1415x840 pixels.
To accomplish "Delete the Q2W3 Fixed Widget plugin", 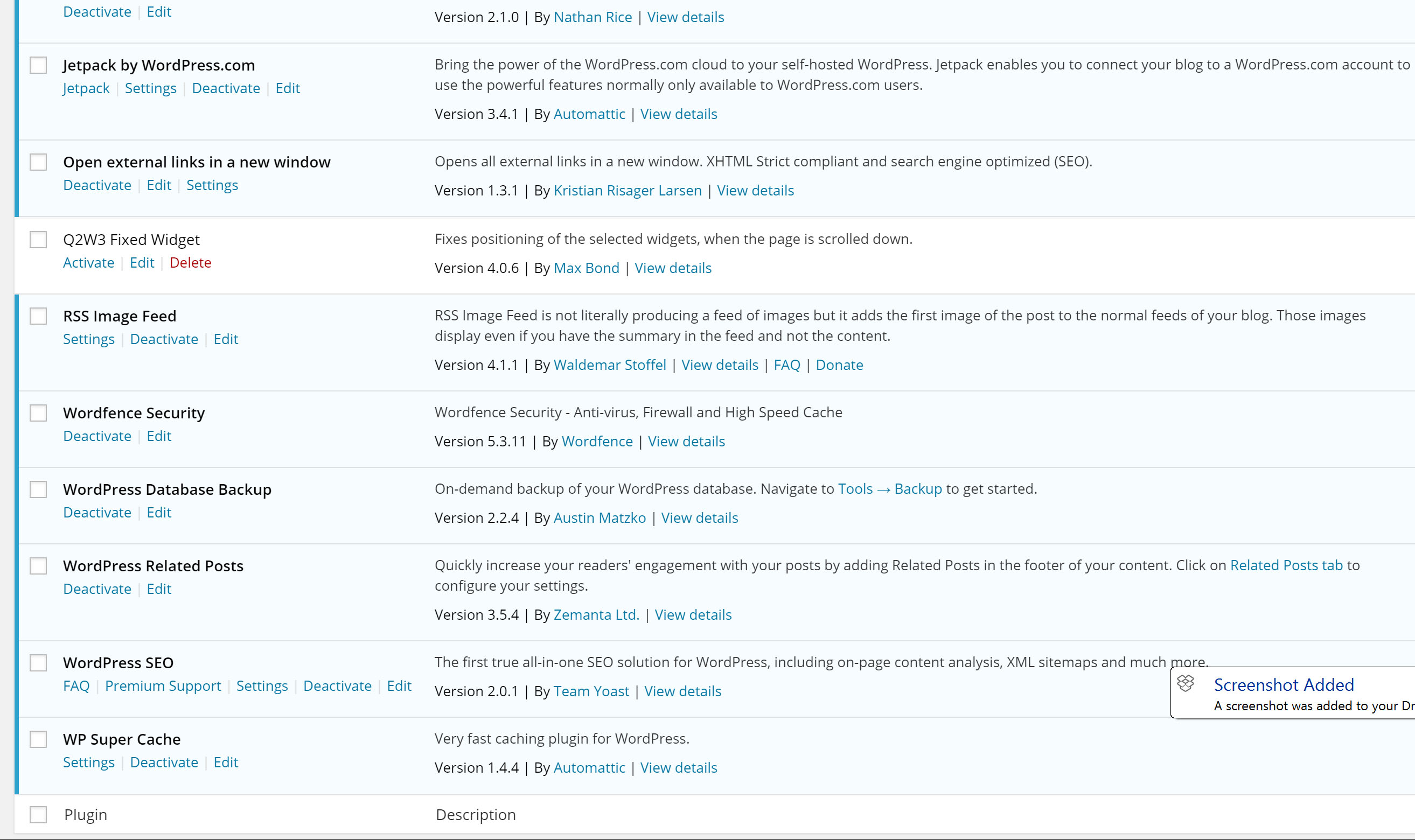I will click(x=190, y=263).
